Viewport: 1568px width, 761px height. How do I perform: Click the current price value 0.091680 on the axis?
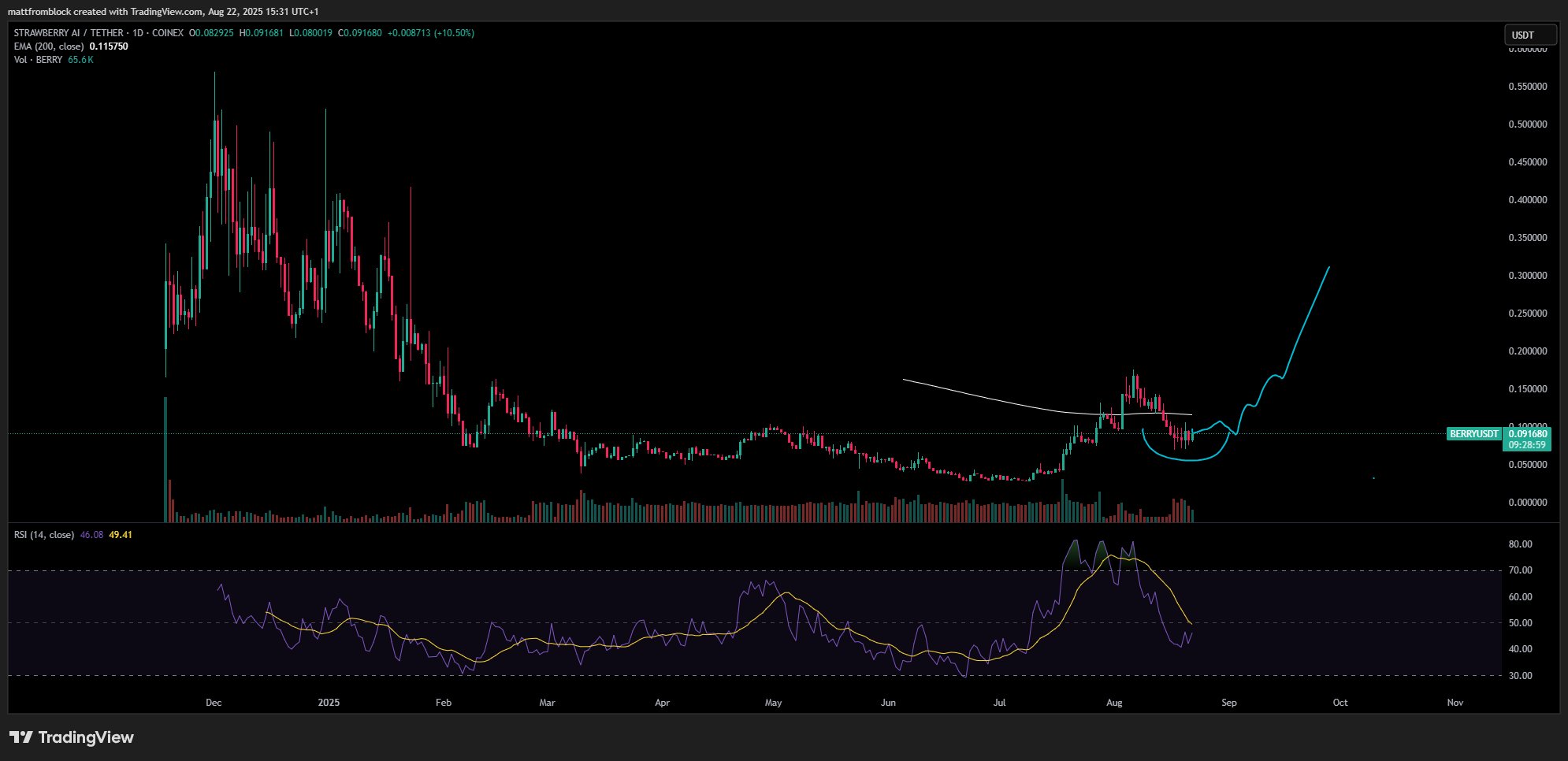pos(1528,434)
